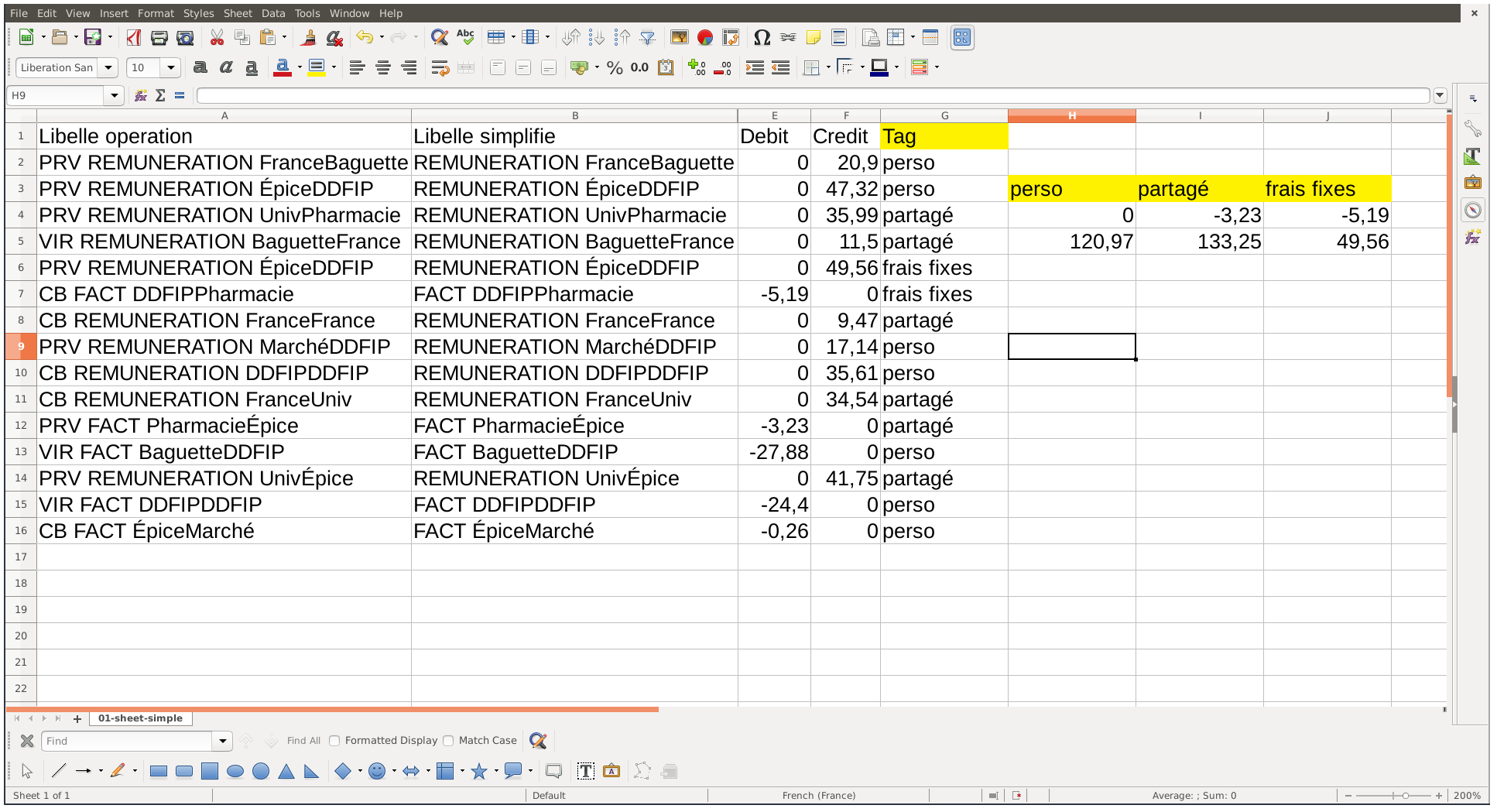
Task: Click inside the Find text field
Action: 128,741
